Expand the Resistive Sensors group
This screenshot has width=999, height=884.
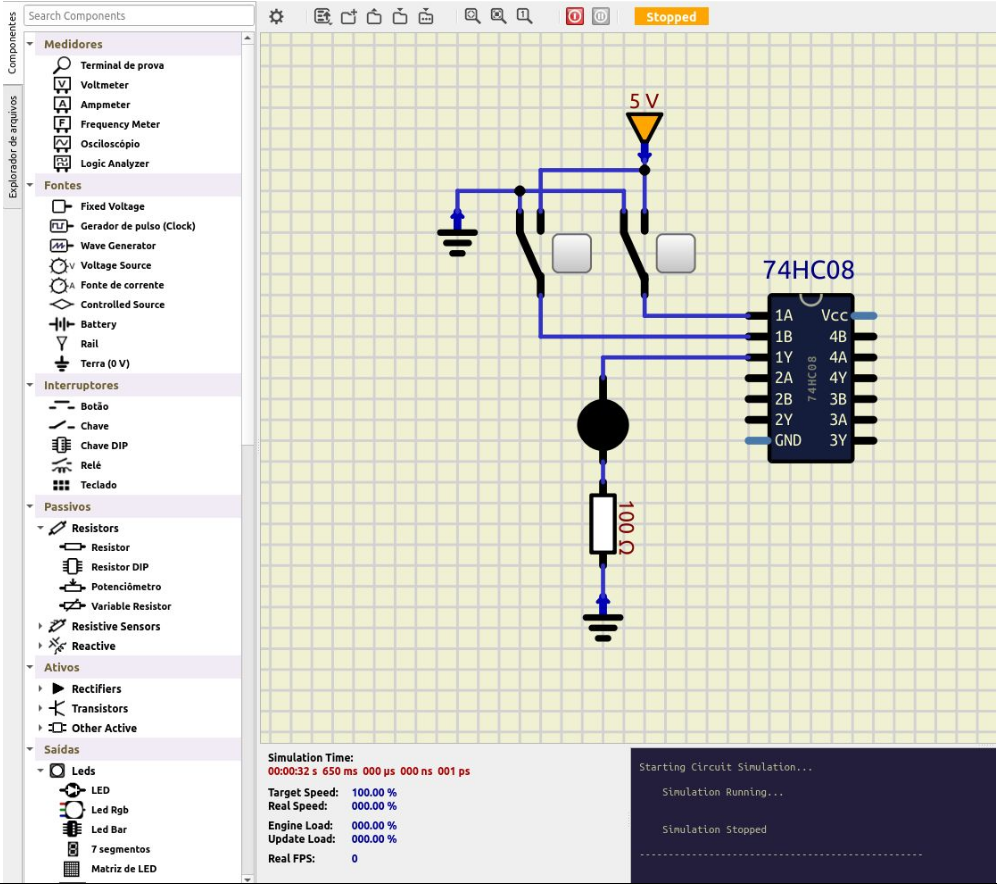41,626
